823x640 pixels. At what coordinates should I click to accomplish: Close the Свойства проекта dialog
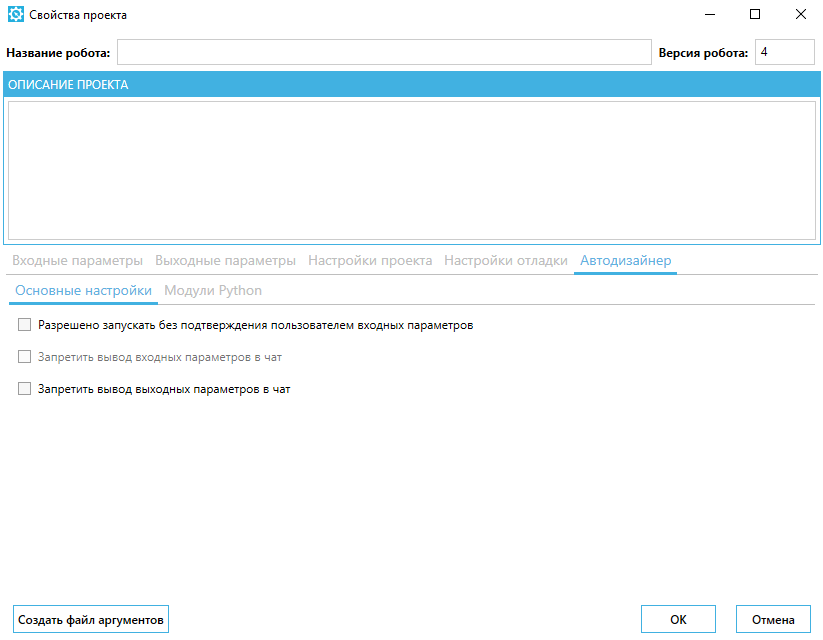click(800, 14)
